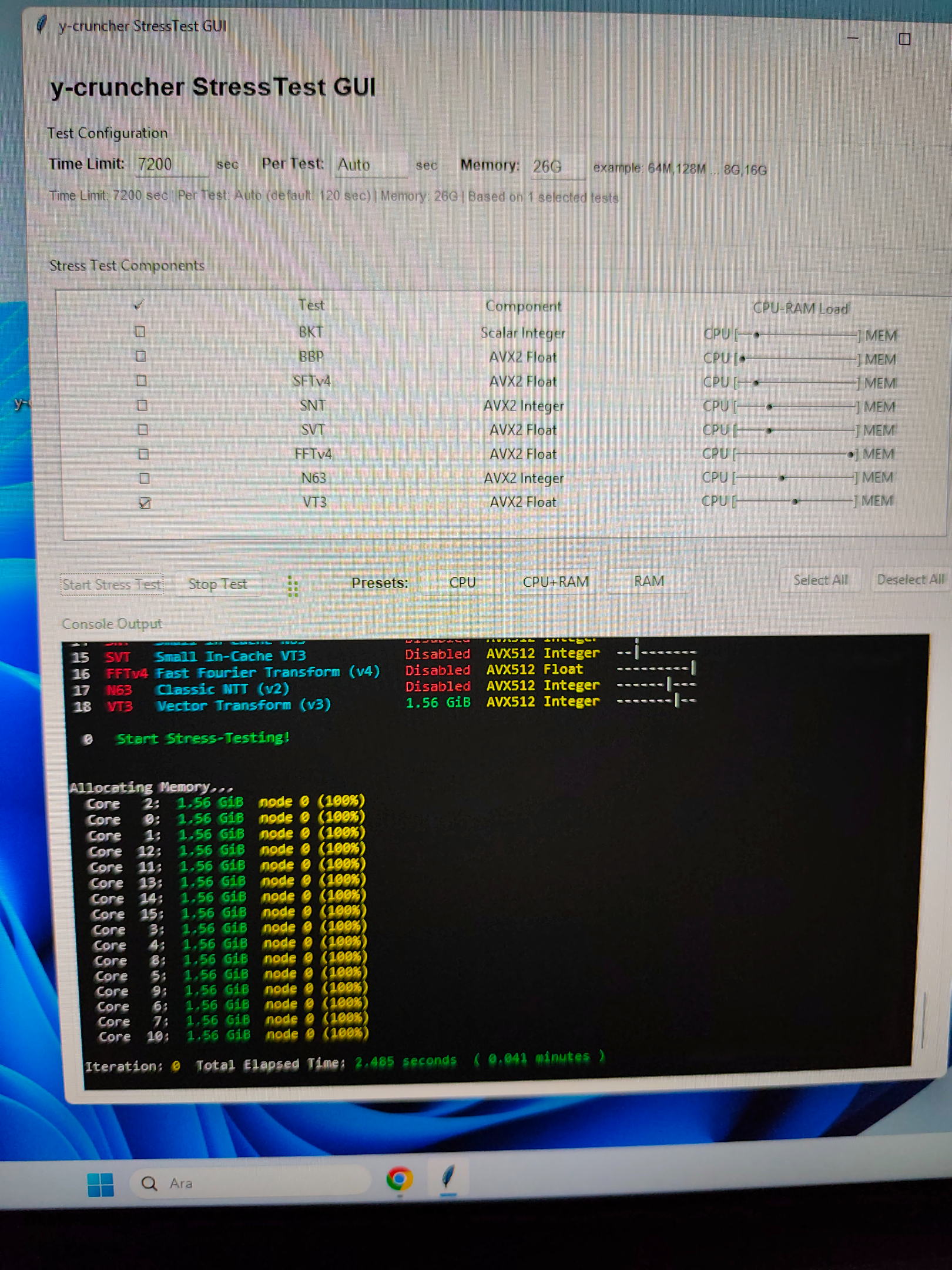Click the VT3 test name cell

[314, 502]
